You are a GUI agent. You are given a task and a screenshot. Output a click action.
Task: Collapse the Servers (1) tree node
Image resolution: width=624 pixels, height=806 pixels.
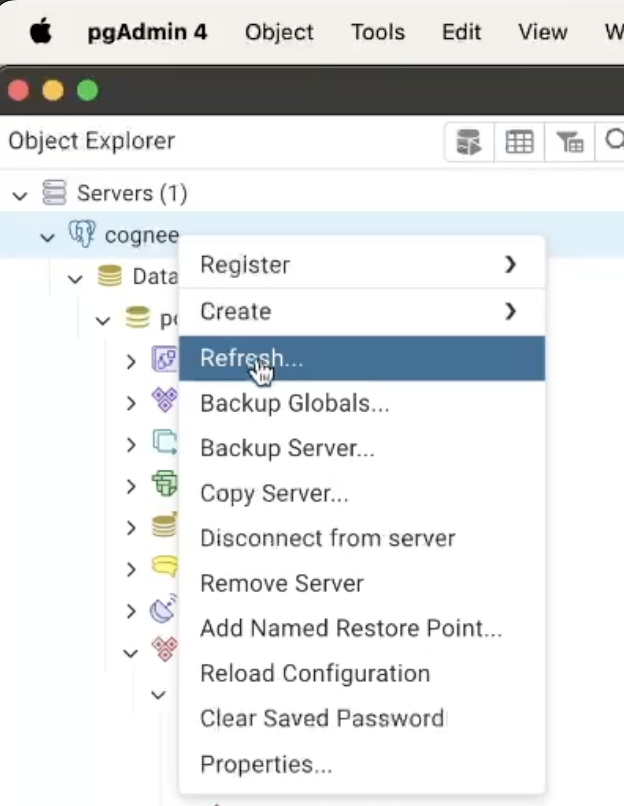(20, 195)
